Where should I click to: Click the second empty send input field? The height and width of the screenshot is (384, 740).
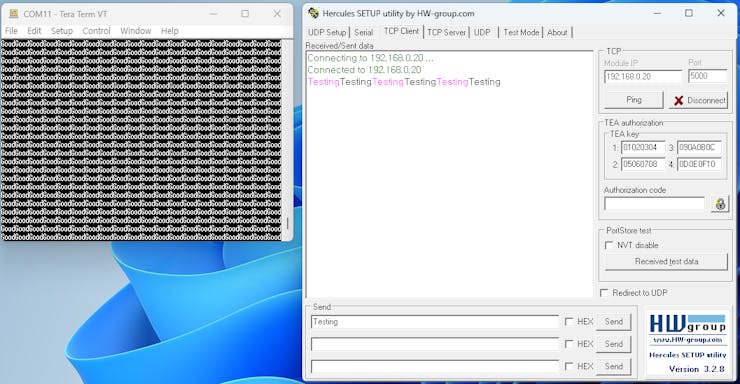(x=435, y=344)
